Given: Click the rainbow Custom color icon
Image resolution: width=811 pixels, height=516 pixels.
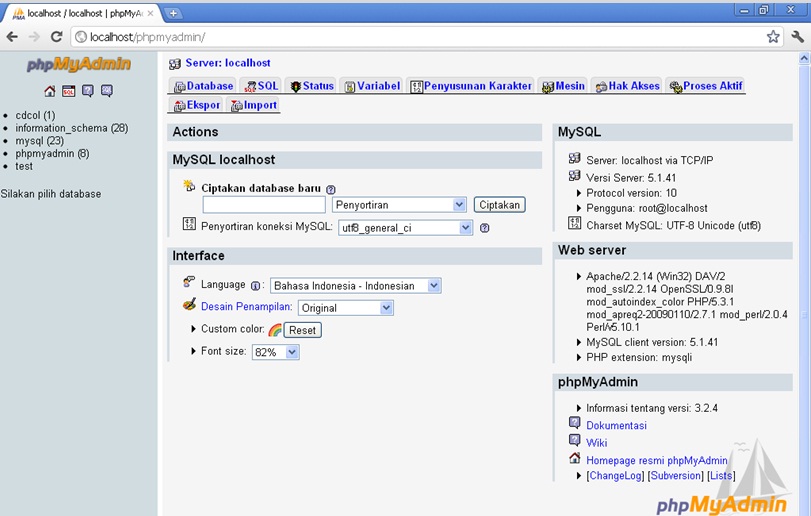Looking at the screenshot, I should 275,330.
